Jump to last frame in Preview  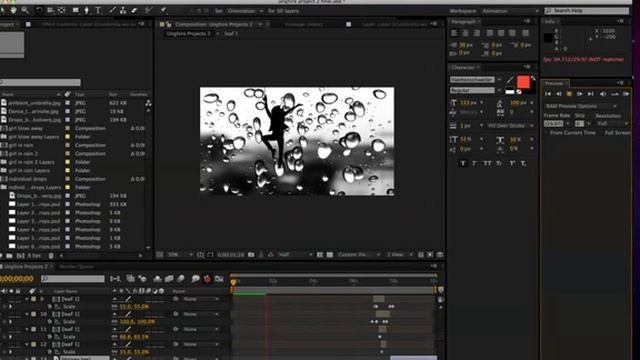click(591, 94)
